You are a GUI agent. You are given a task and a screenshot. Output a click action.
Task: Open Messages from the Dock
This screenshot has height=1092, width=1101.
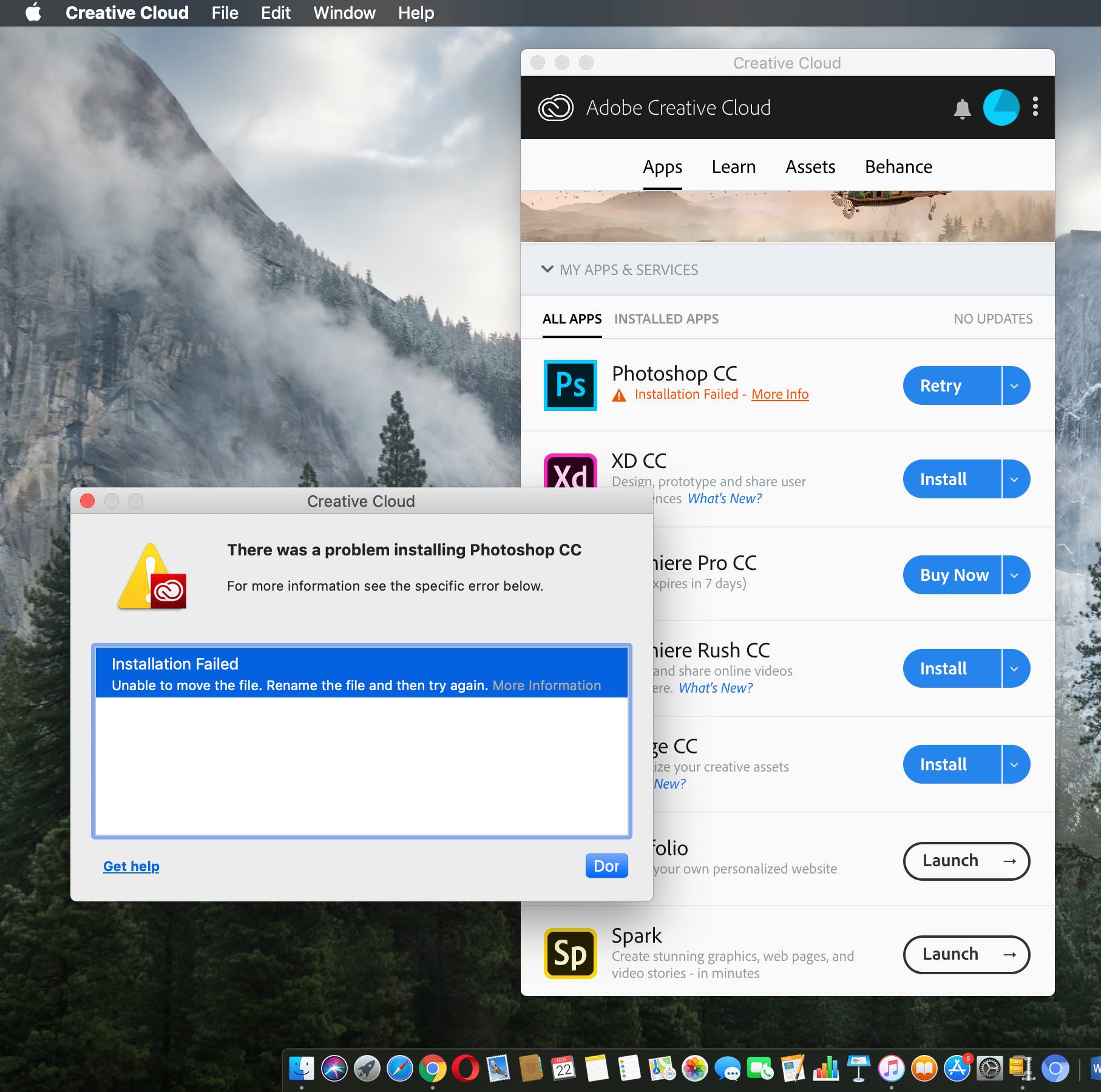pos(728,1069)
